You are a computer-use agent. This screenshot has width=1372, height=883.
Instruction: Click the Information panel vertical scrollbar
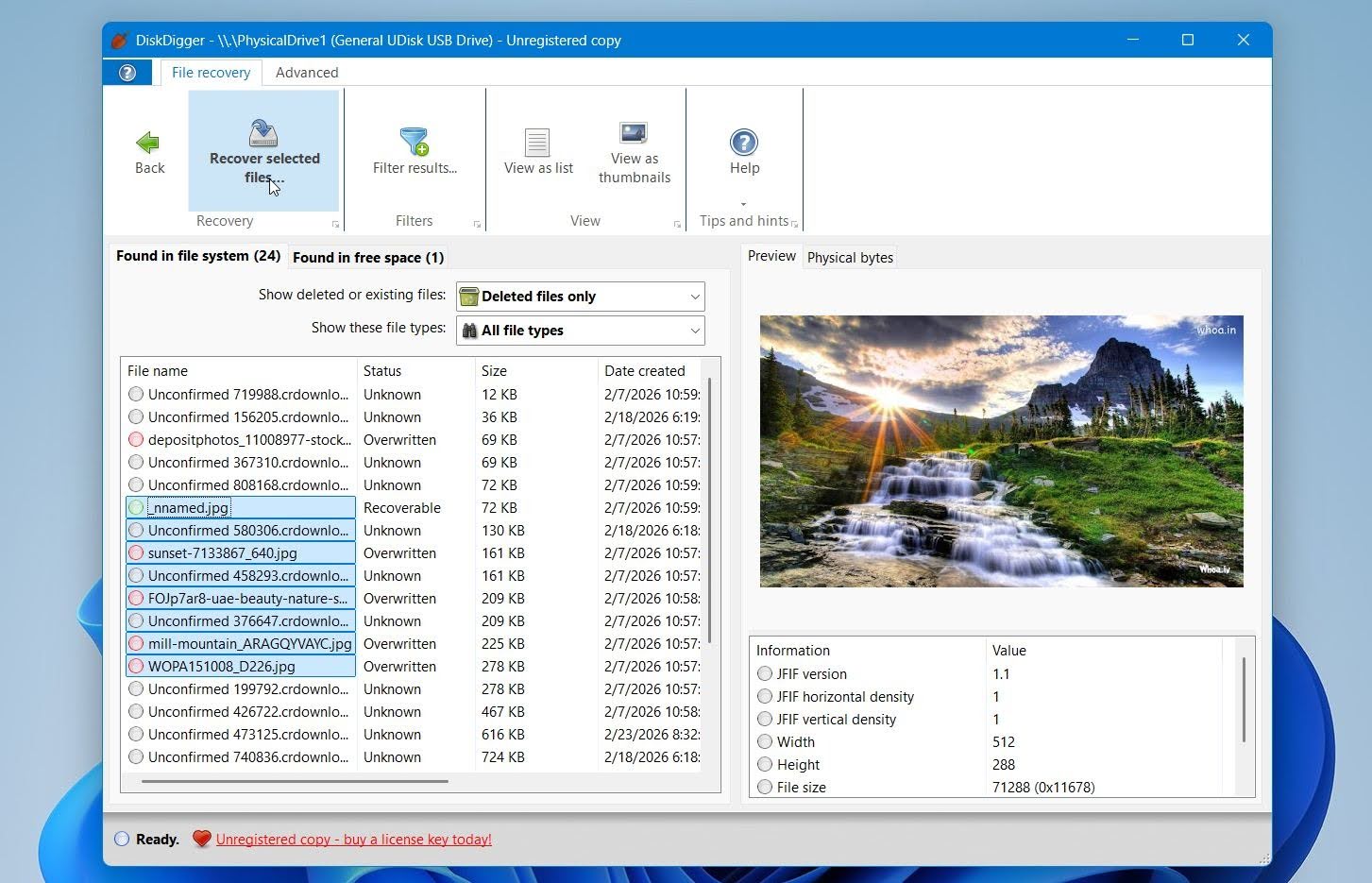click(1244, 699)
